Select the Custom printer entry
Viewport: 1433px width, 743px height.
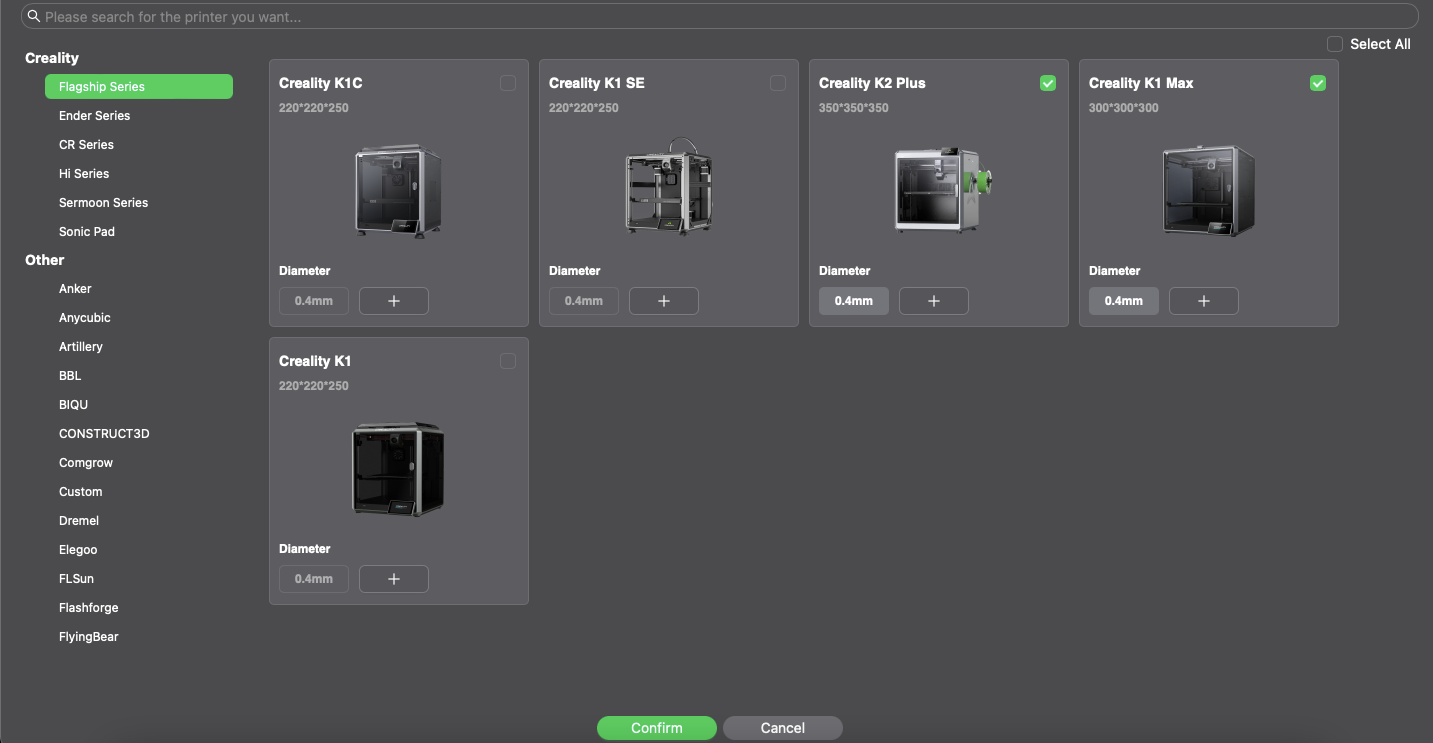81,492
